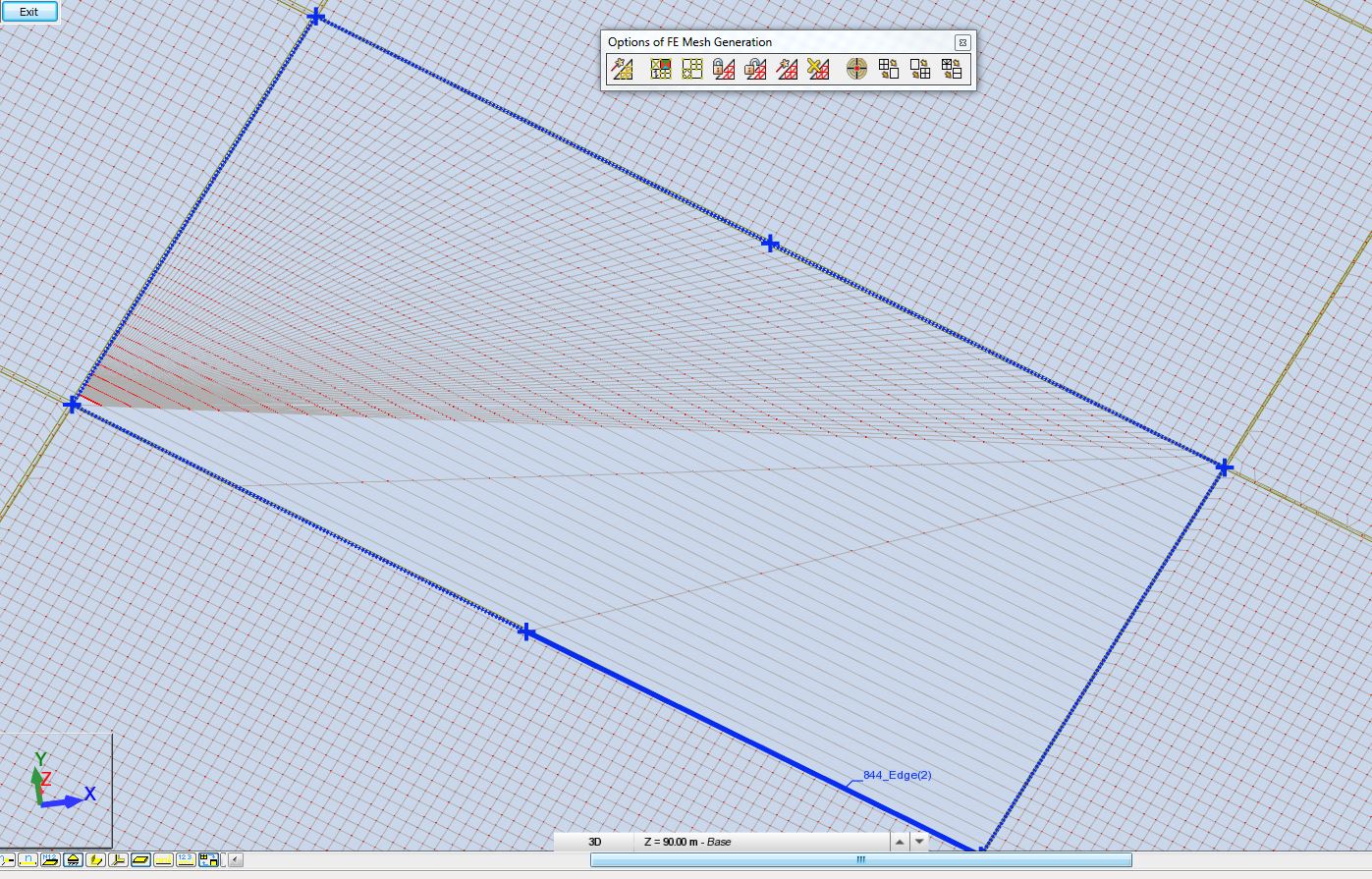This screenshot has height=879, width=1372.
Task: Click the yellow outlined mesh grid icon
Action: [692, 69]
